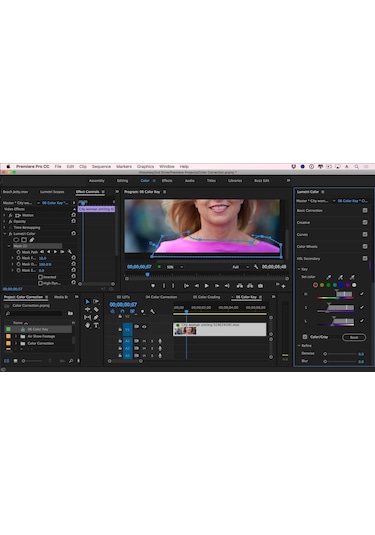Click the Set color eyedropper
375x535 pixels.
(328, 277)
